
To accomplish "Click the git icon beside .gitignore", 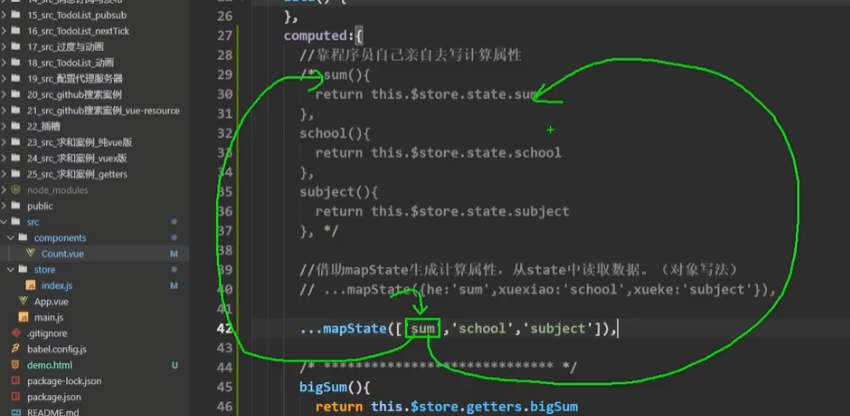I will point(16,332).
